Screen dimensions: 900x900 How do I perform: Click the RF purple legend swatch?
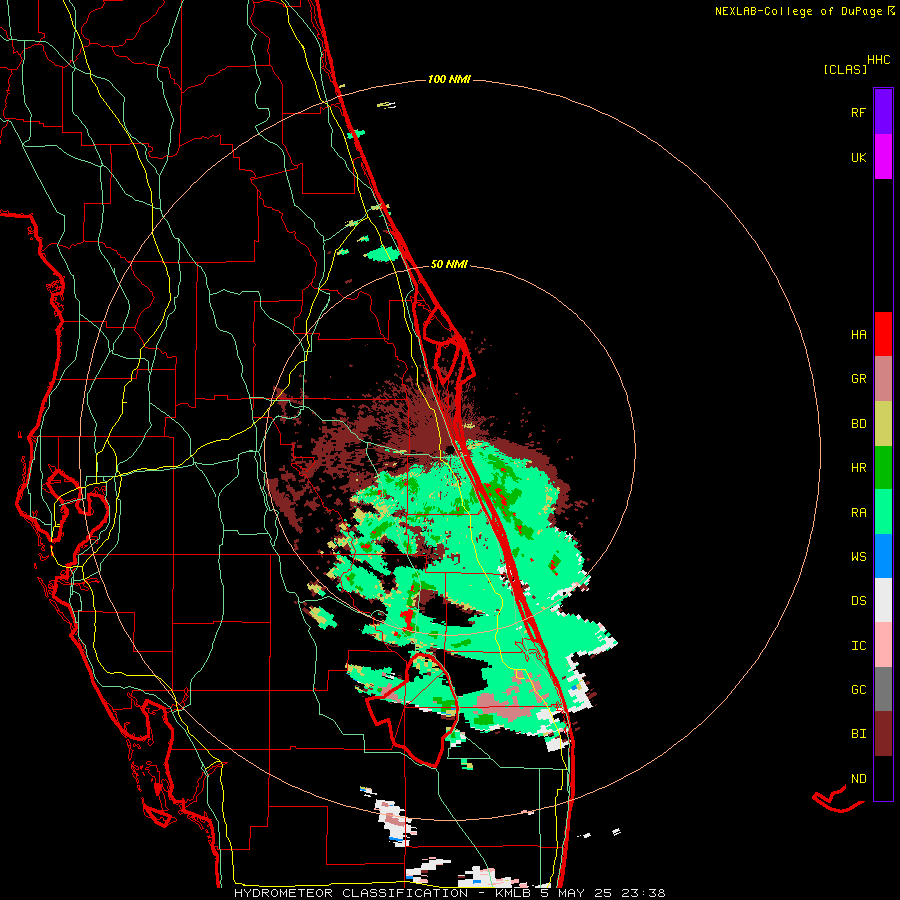(x=883, y=112)
